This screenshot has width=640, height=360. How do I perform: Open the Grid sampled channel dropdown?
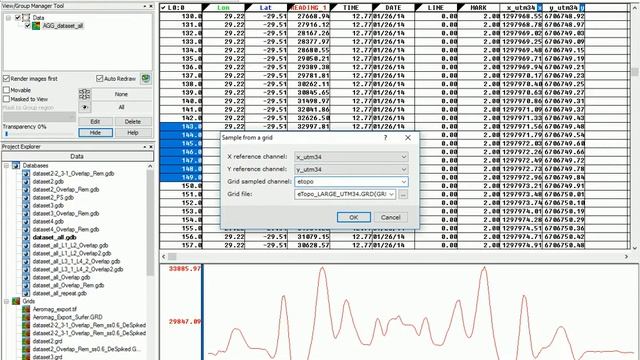tap(403, 182)
